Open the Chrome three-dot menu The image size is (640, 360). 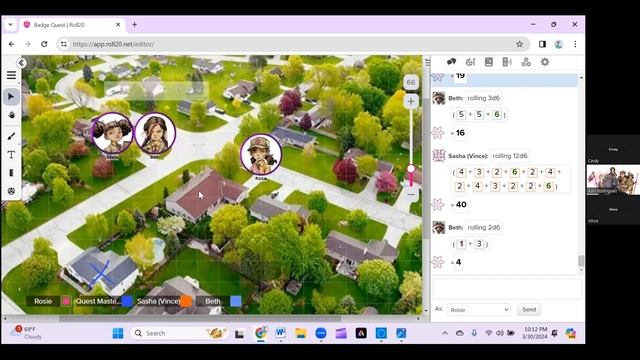click(x=575, y=44)
